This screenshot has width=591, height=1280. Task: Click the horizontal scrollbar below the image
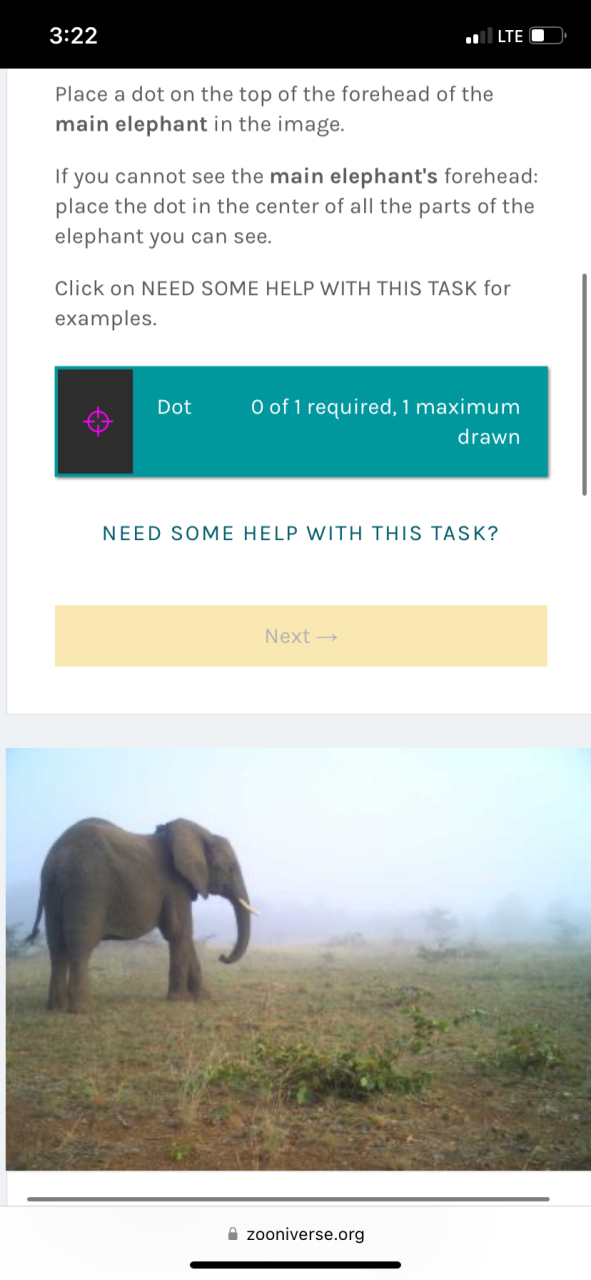pyautogui.click(x=288, y=1198)
